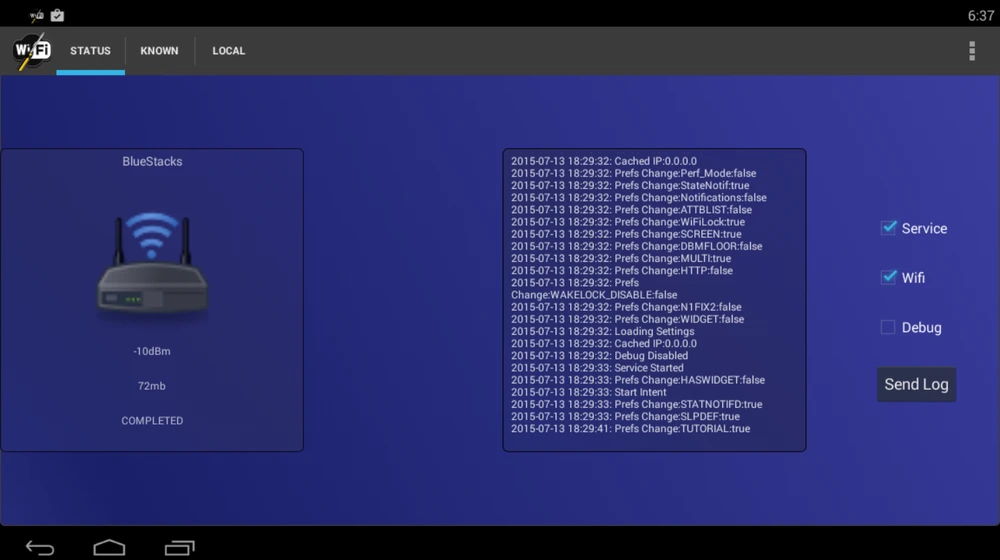Tap the 72mb link speed value

pyautogui.click(x=152, y=386)
